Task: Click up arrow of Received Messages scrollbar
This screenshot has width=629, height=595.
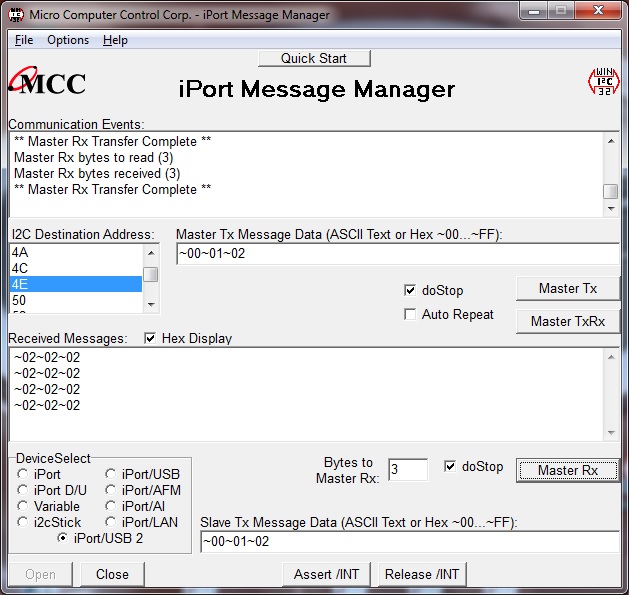Action: [x=611, y=357]
